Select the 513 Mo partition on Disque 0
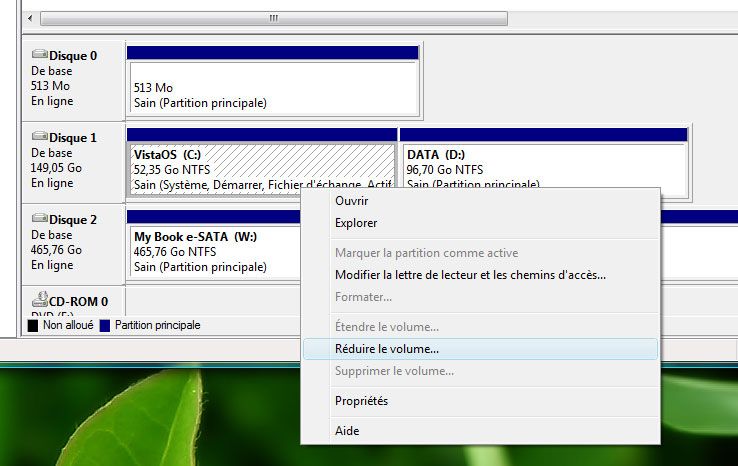 (272, 88)
